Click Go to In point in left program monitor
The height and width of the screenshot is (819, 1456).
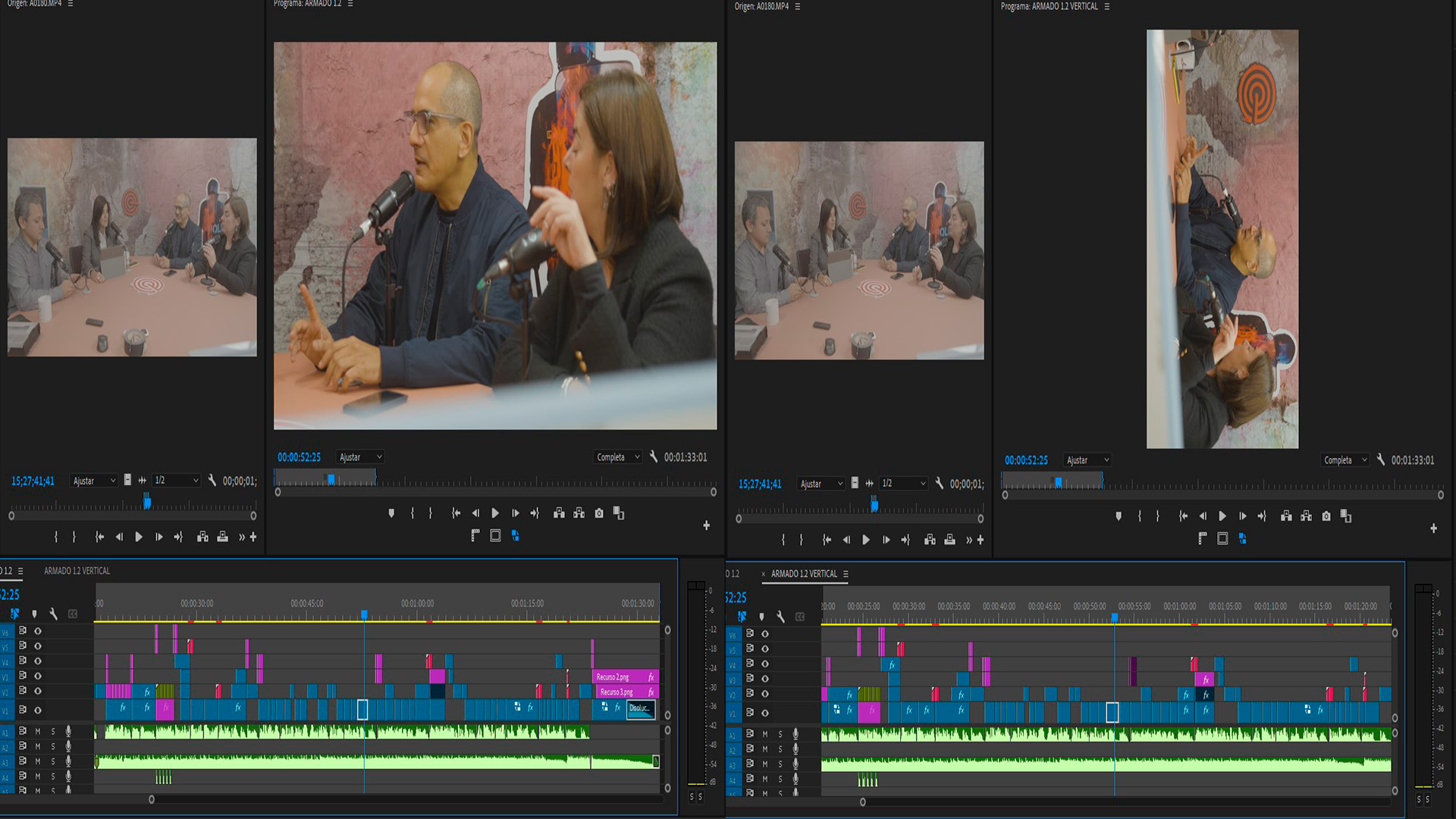point(456,513)
